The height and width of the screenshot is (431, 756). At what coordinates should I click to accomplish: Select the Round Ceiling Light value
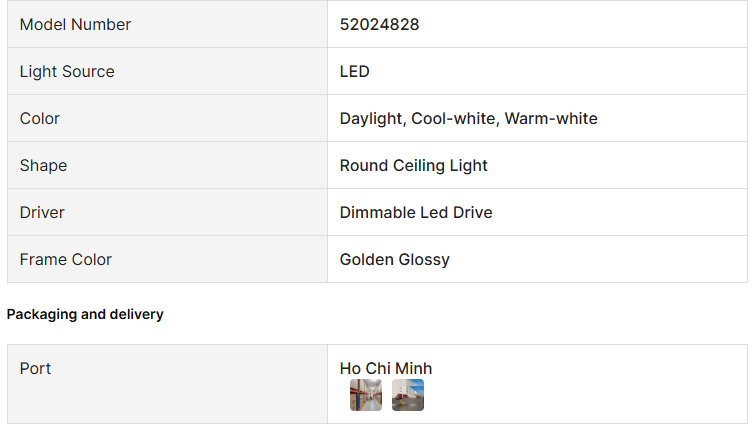pos(413,165)
